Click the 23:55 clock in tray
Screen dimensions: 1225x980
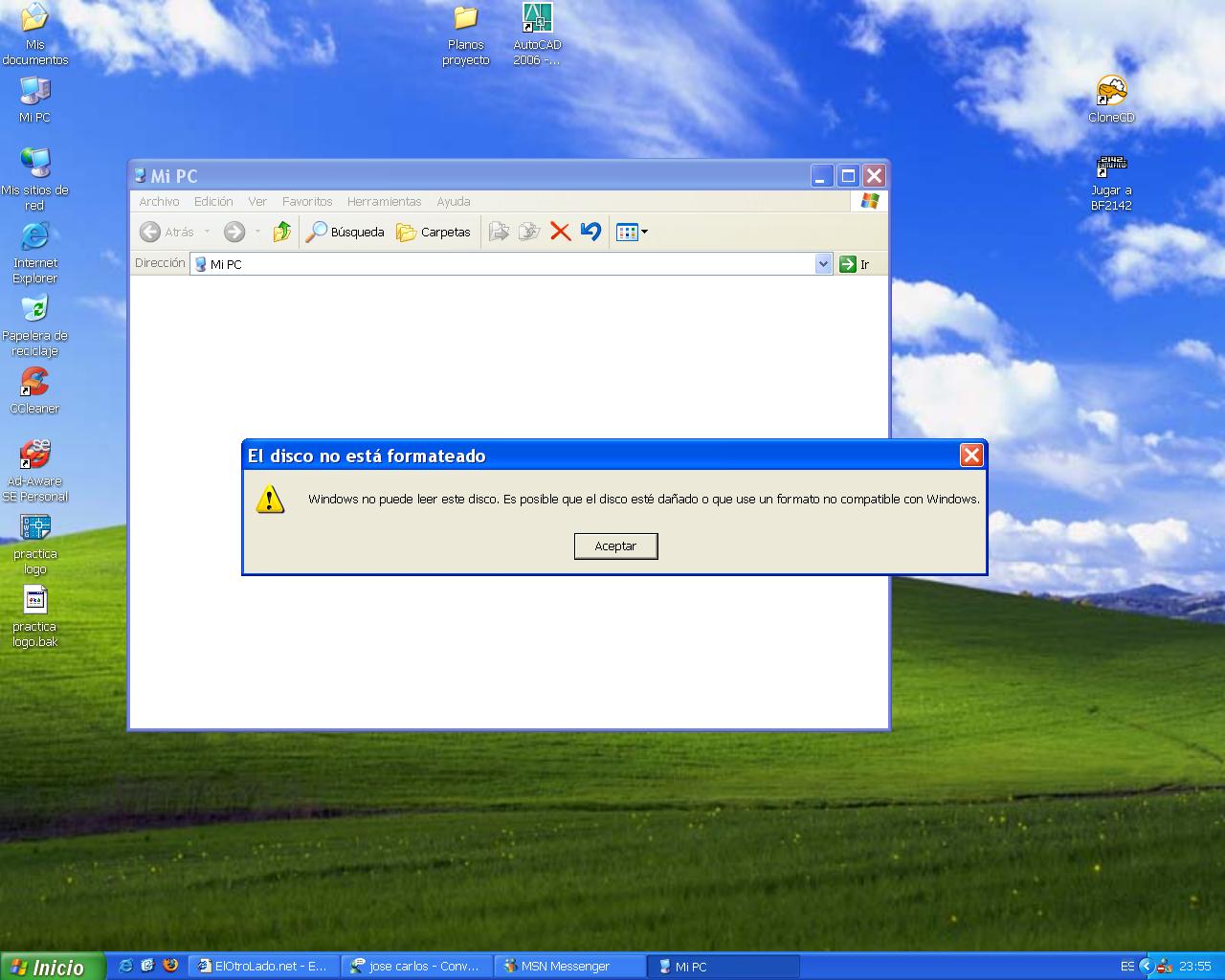tap(1195, 967)
